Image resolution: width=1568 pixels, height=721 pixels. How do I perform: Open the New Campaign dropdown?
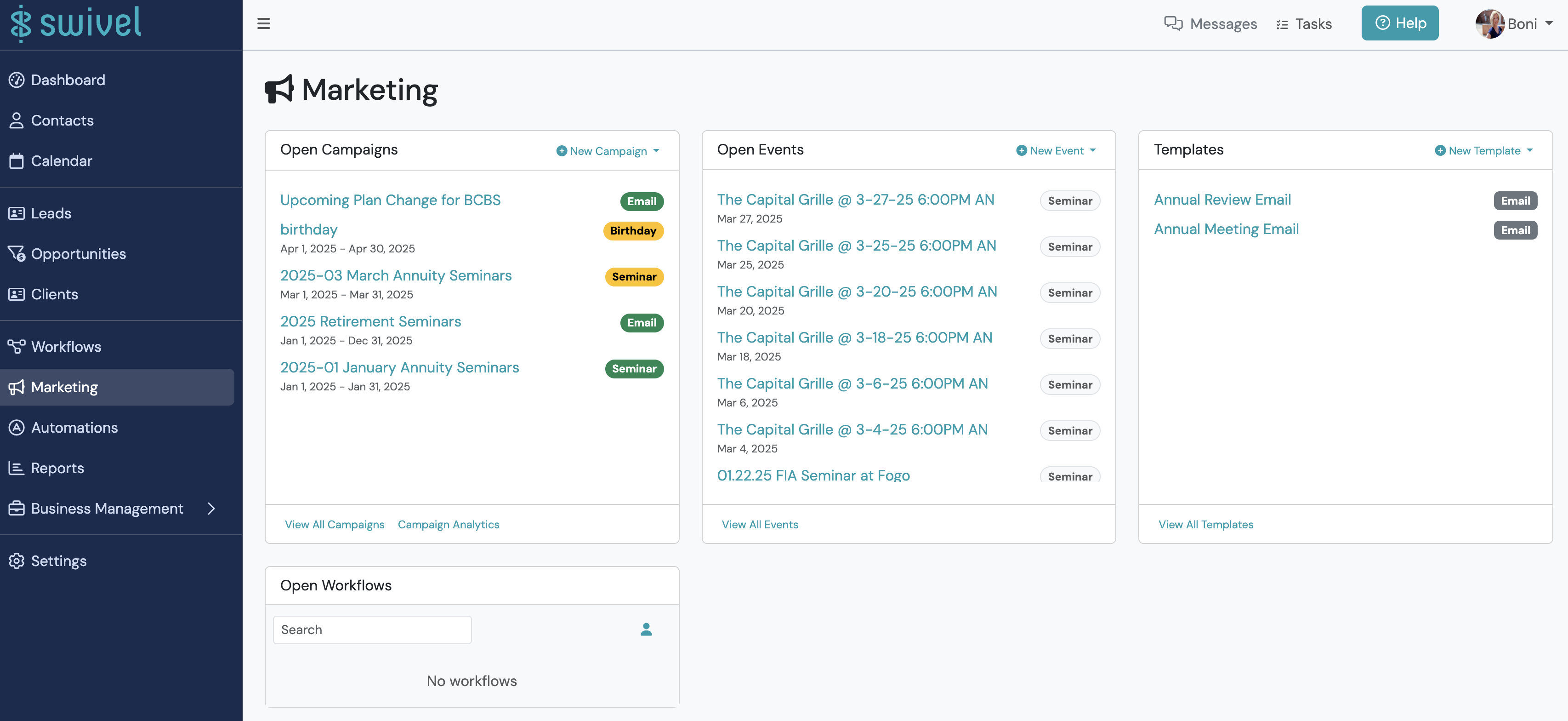(608, 151)
